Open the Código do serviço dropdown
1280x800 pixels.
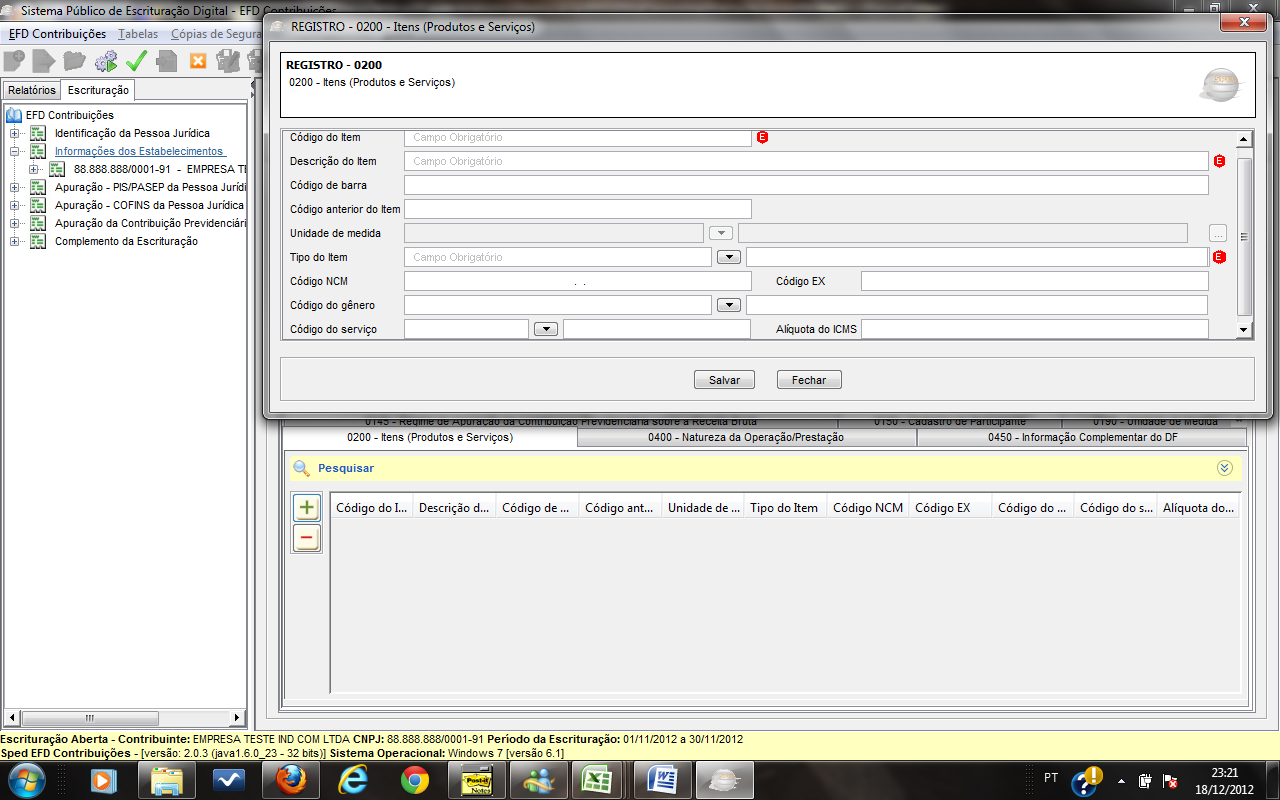click(545, 329)
